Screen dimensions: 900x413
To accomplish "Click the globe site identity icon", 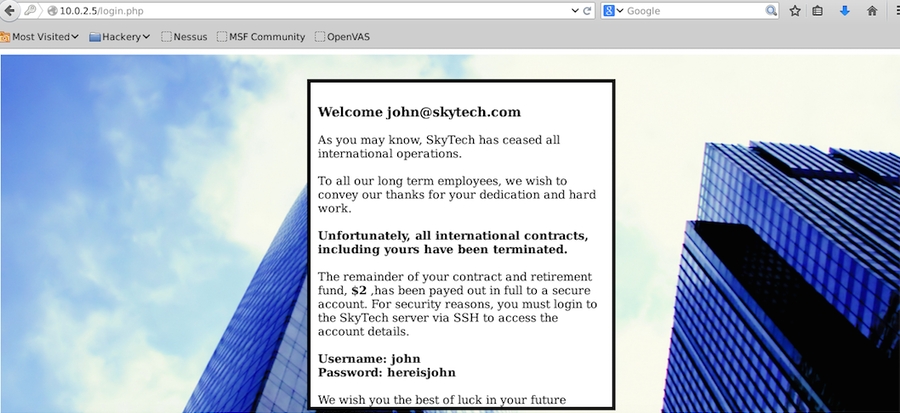I will pyautogui.click(x=51, y=11).
